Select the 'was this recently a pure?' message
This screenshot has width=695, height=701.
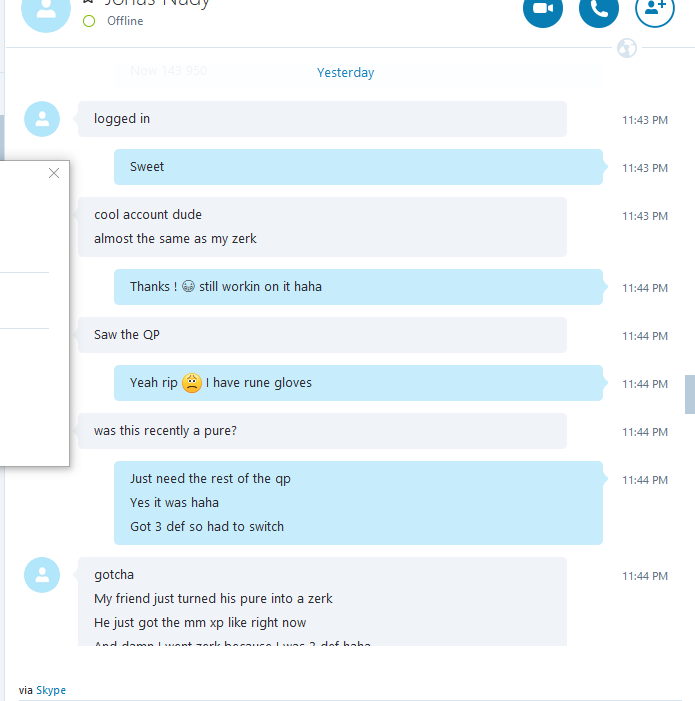[x=322, y=431]
